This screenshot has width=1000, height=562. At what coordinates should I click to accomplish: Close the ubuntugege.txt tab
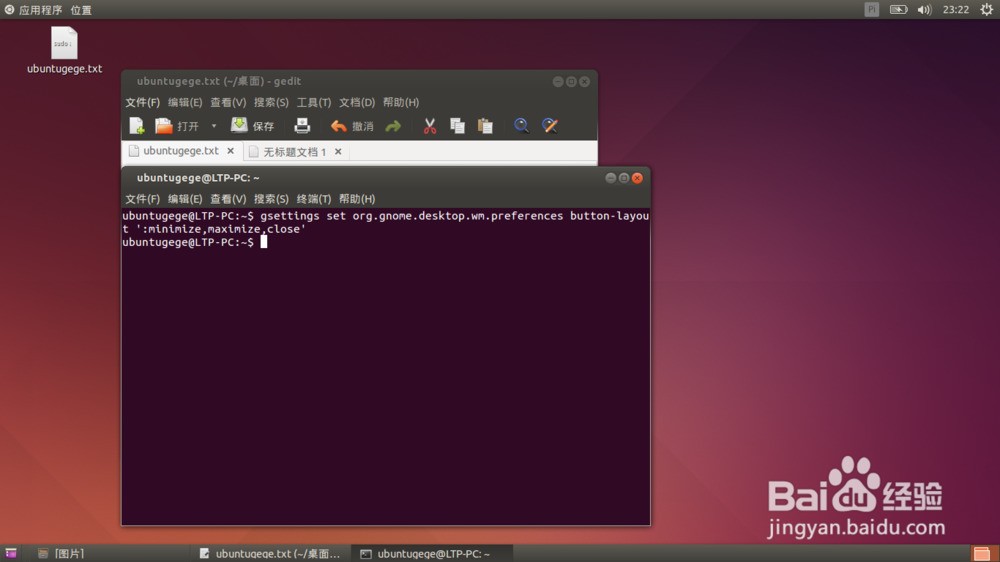tap(230, 151)
